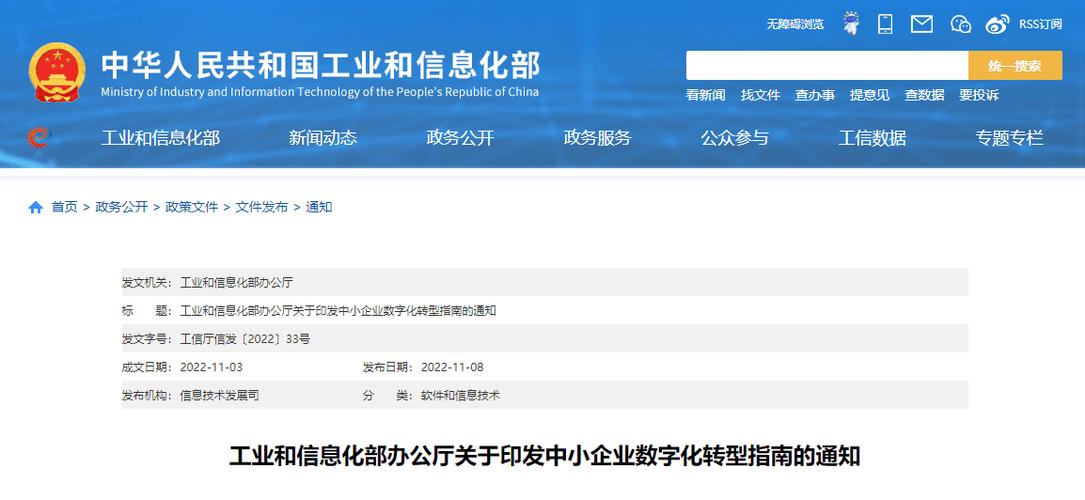The image size is (1085, 500).
Task: Open 新闻动态 nav menu
Action: [322, 138]
